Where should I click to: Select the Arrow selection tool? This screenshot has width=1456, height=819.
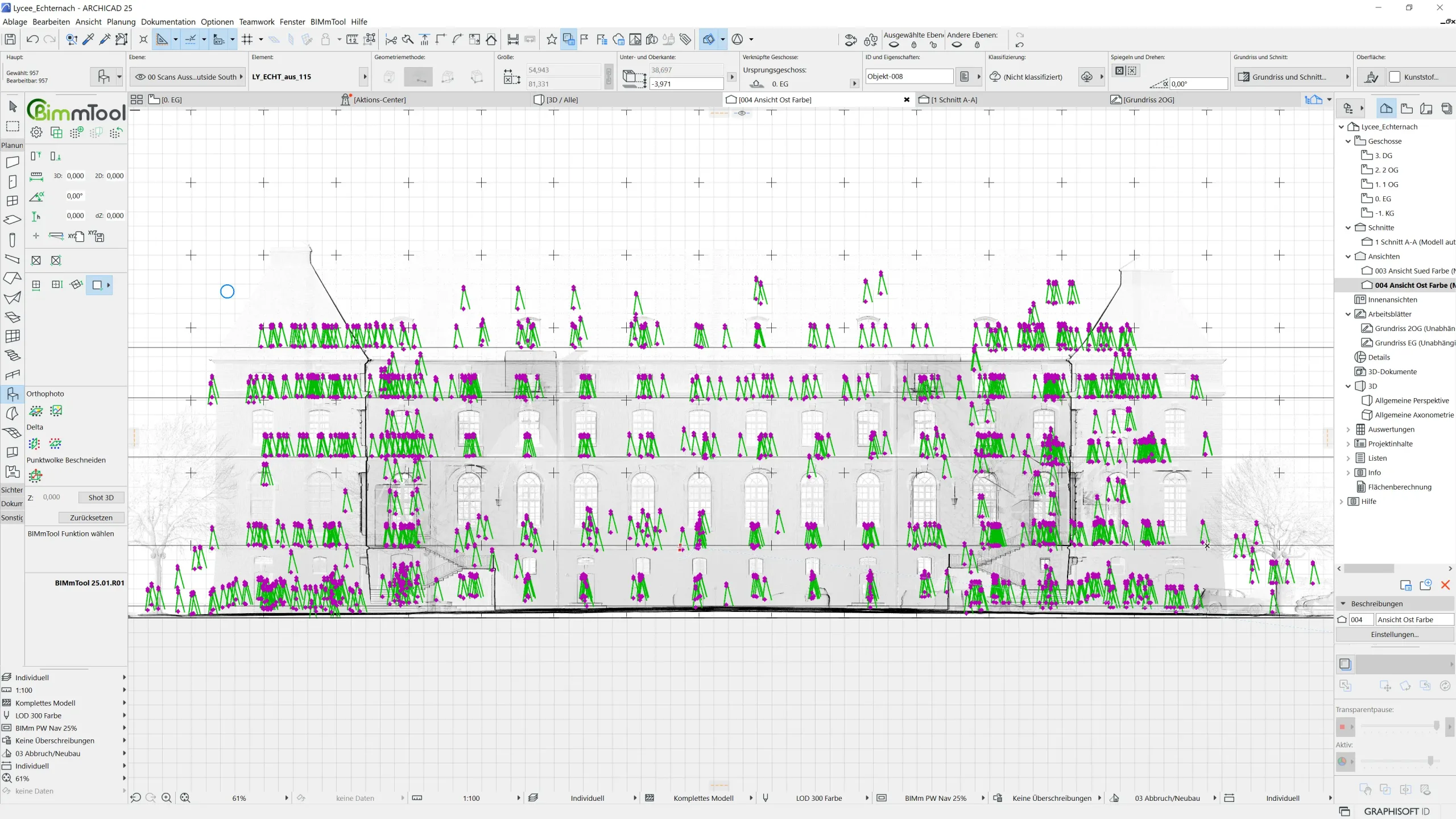click(x=13, y=106)
